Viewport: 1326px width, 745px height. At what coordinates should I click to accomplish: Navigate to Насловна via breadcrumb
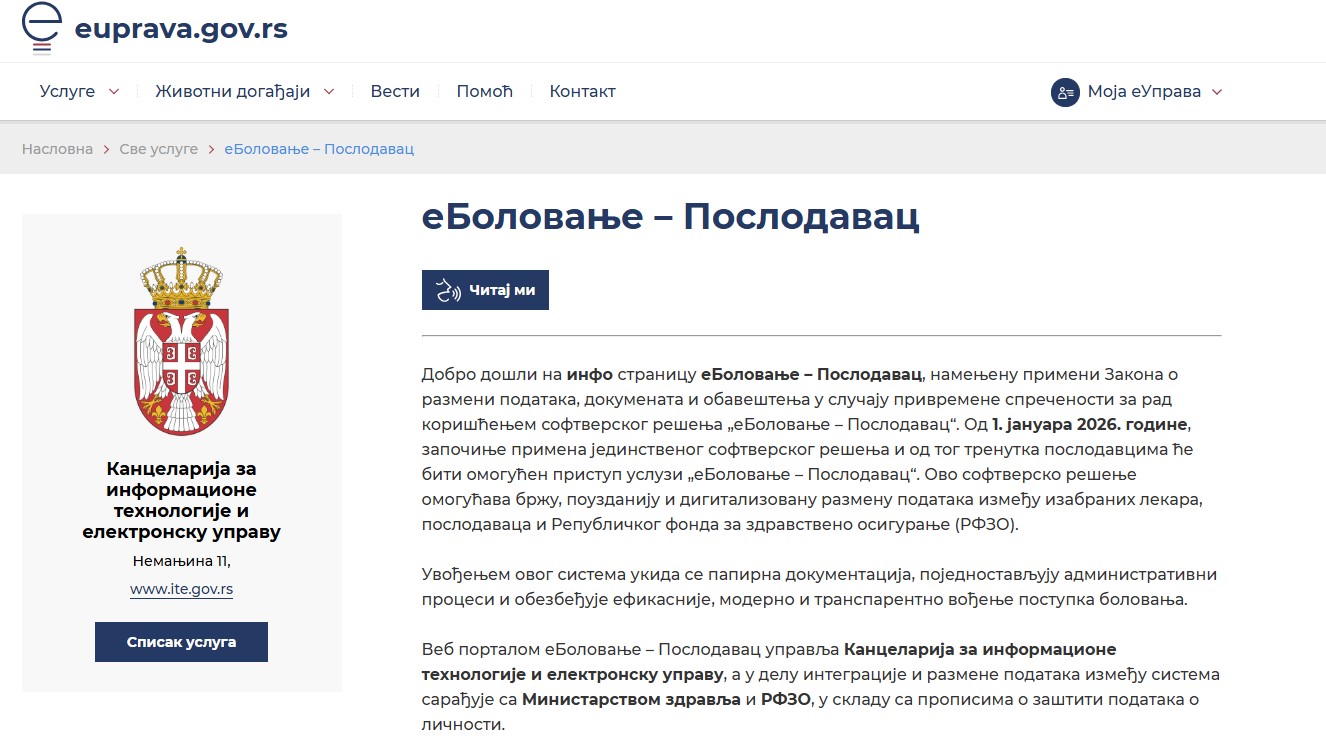57,148
